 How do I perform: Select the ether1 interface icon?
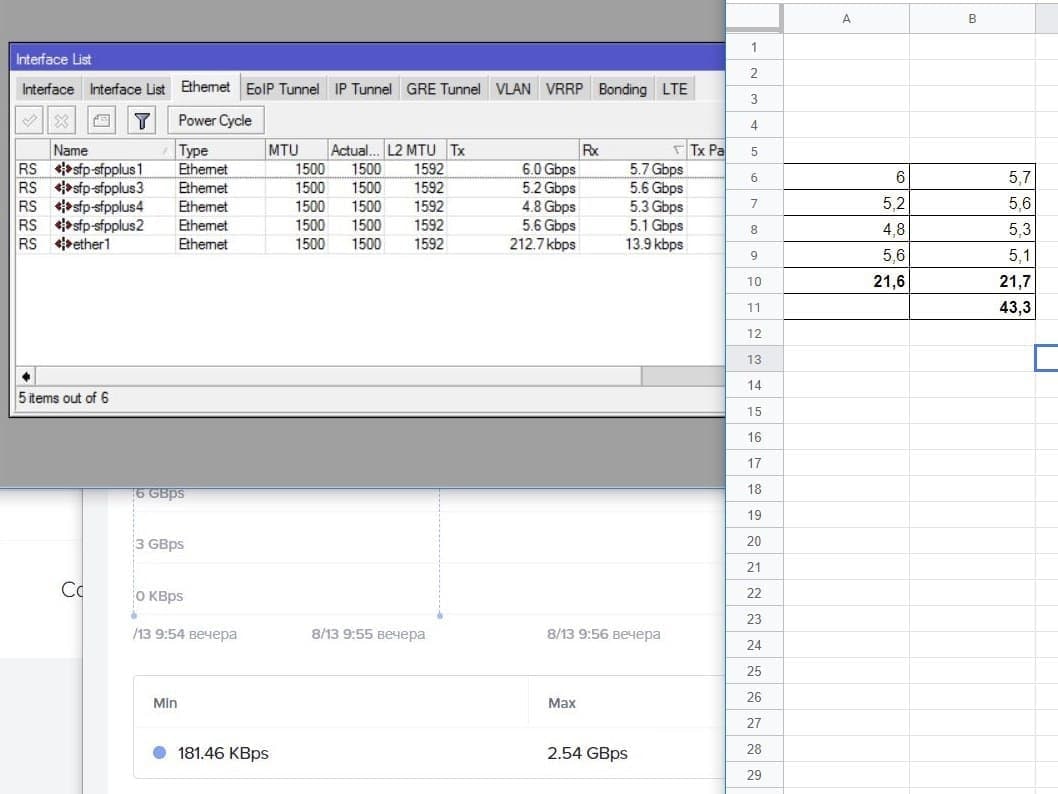coord(63,244)
